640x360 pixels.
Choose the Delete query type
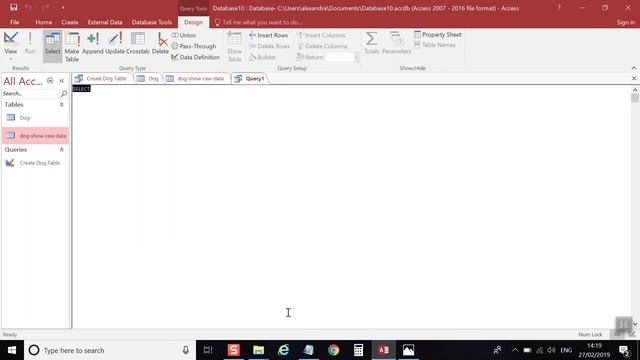click(x=160, y=43)
